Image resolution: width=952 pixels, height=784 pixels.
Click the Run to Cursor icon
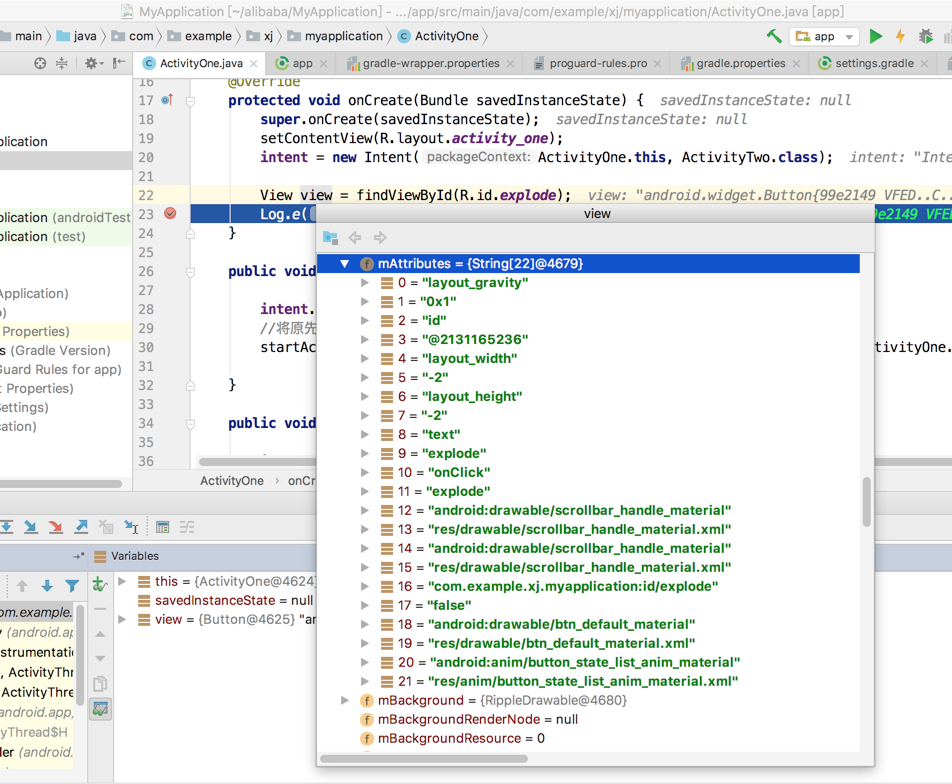pos(131,527)
